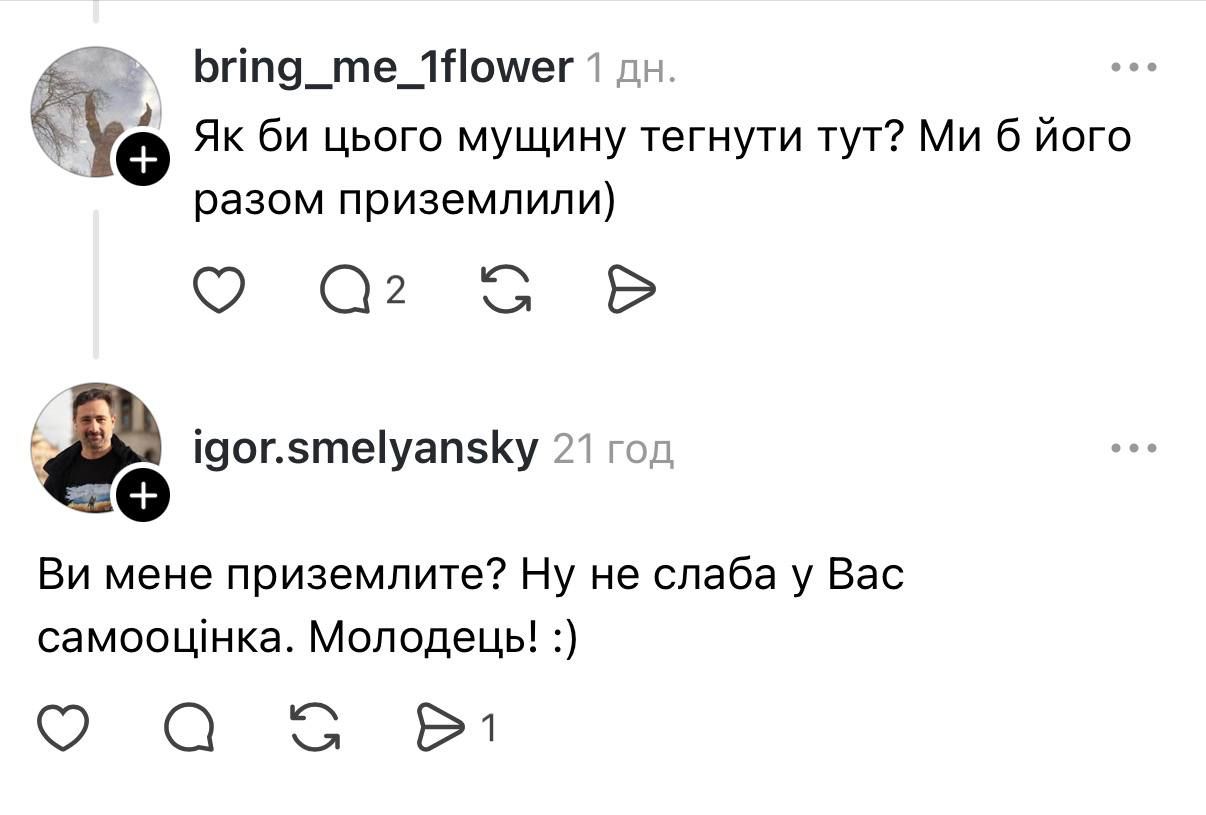The image size is (1206, 815).
Task: Open the igor.smelyansky profile from the username
Action: click(x=365, y=450)
